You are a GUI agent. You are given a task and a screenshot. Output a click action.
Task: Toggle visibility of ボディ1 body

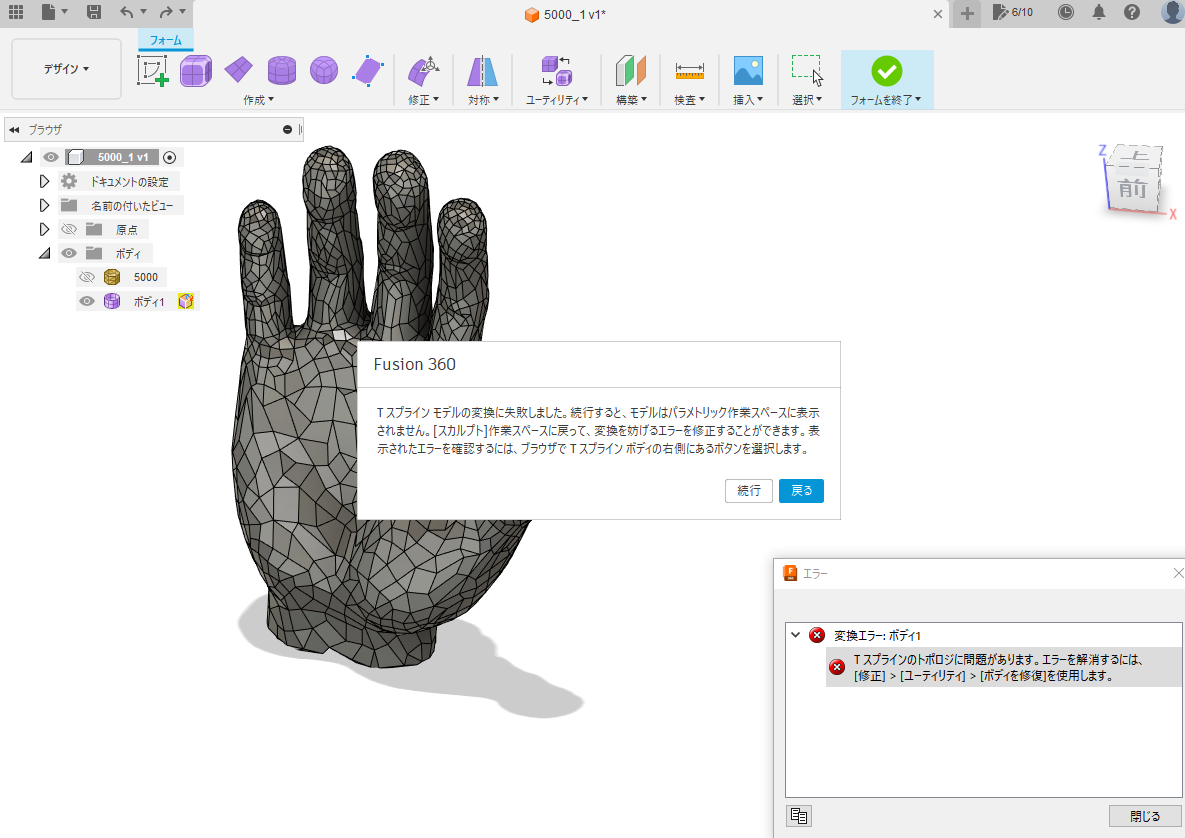[87, 301]
